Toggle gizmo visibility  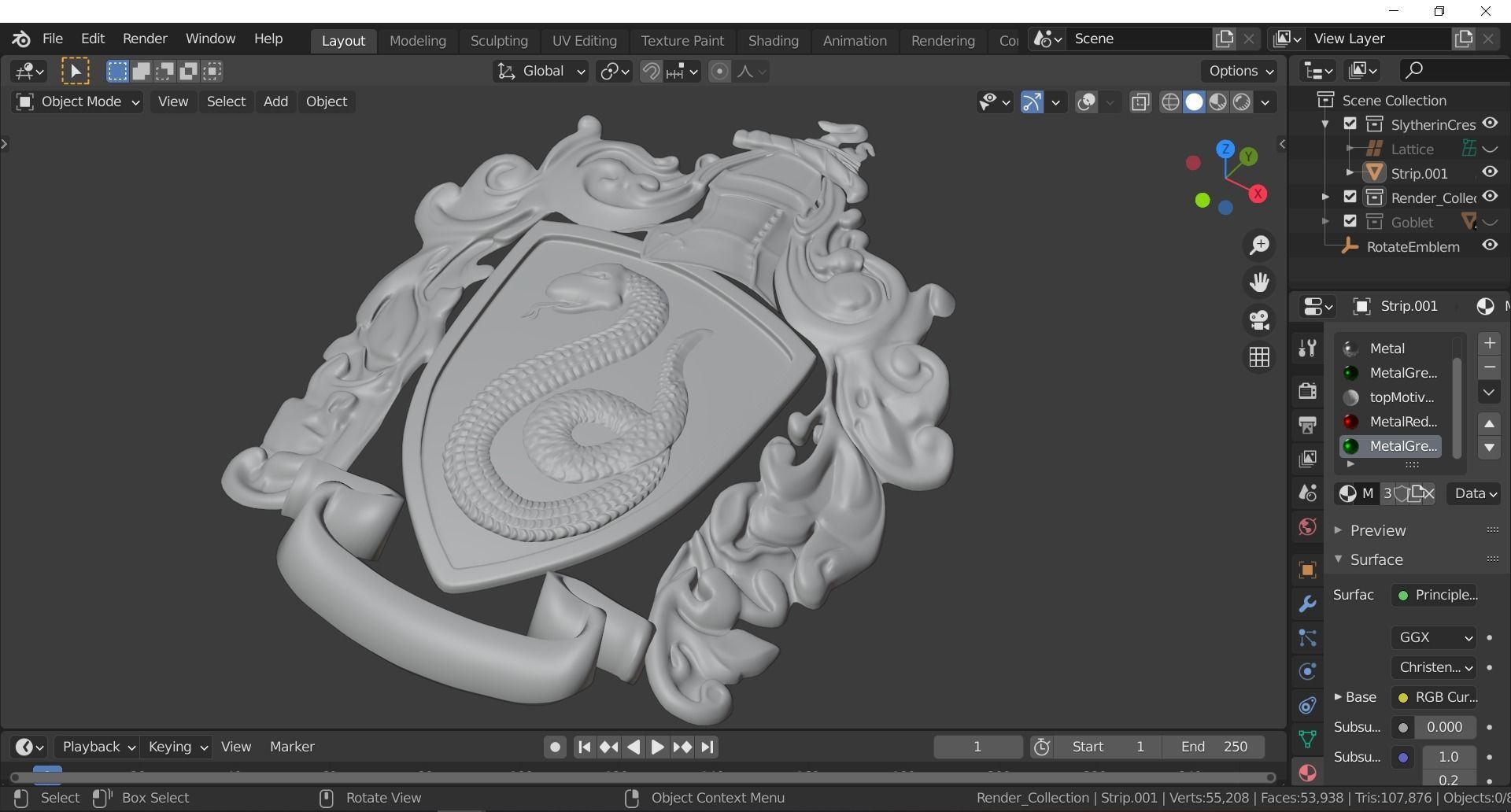point(1032,102)
